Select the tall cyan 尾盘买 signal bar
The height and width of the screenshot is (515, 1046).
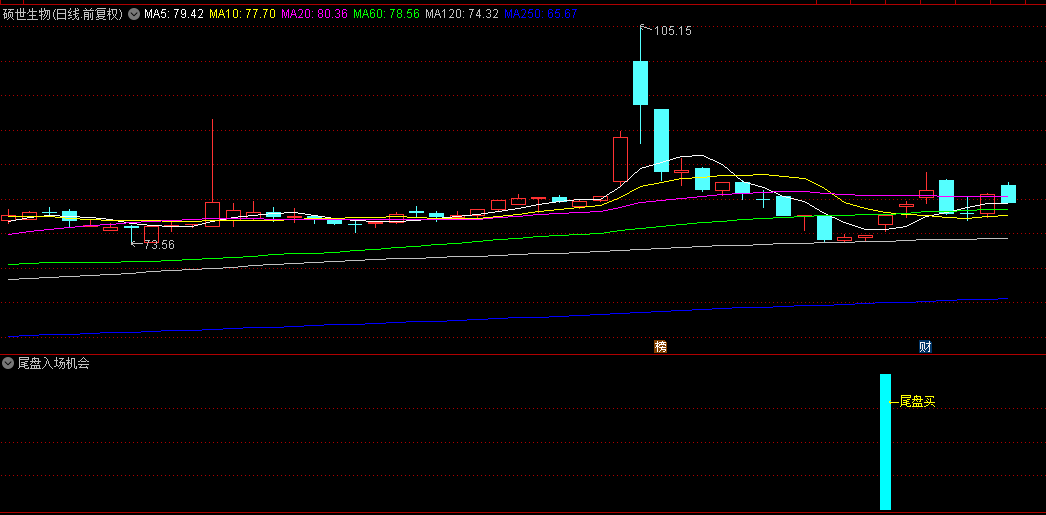pyautogui.click(x=885, y=442)
